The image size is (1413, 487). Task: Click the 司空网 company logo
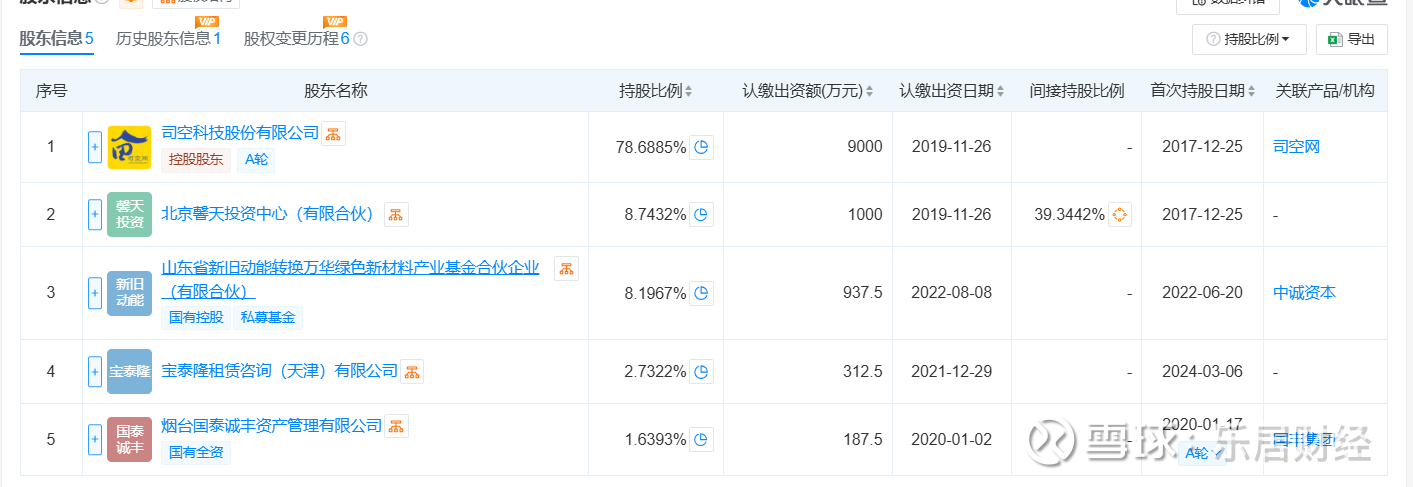pyautogui.click(x=129, y=147)
